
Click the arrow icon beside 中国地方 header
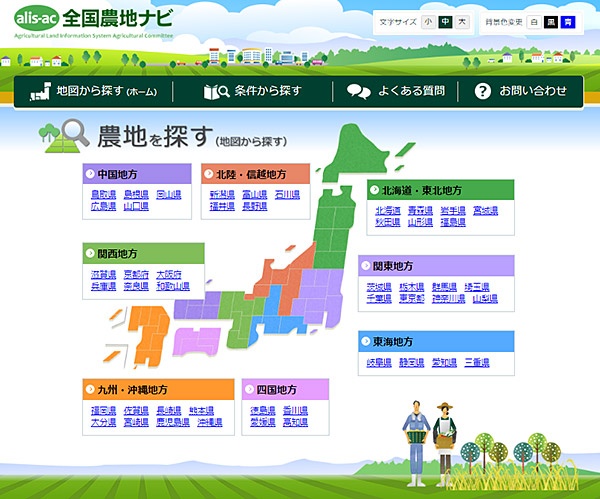[90, 174]
